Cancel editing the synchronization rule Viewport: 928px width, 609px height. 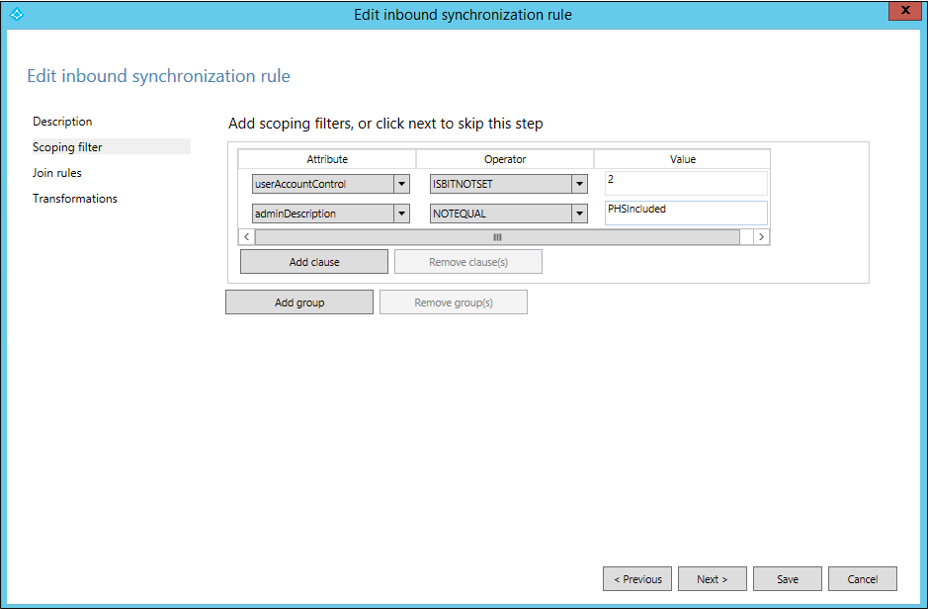pyautogui.click(x=863, y=579)
